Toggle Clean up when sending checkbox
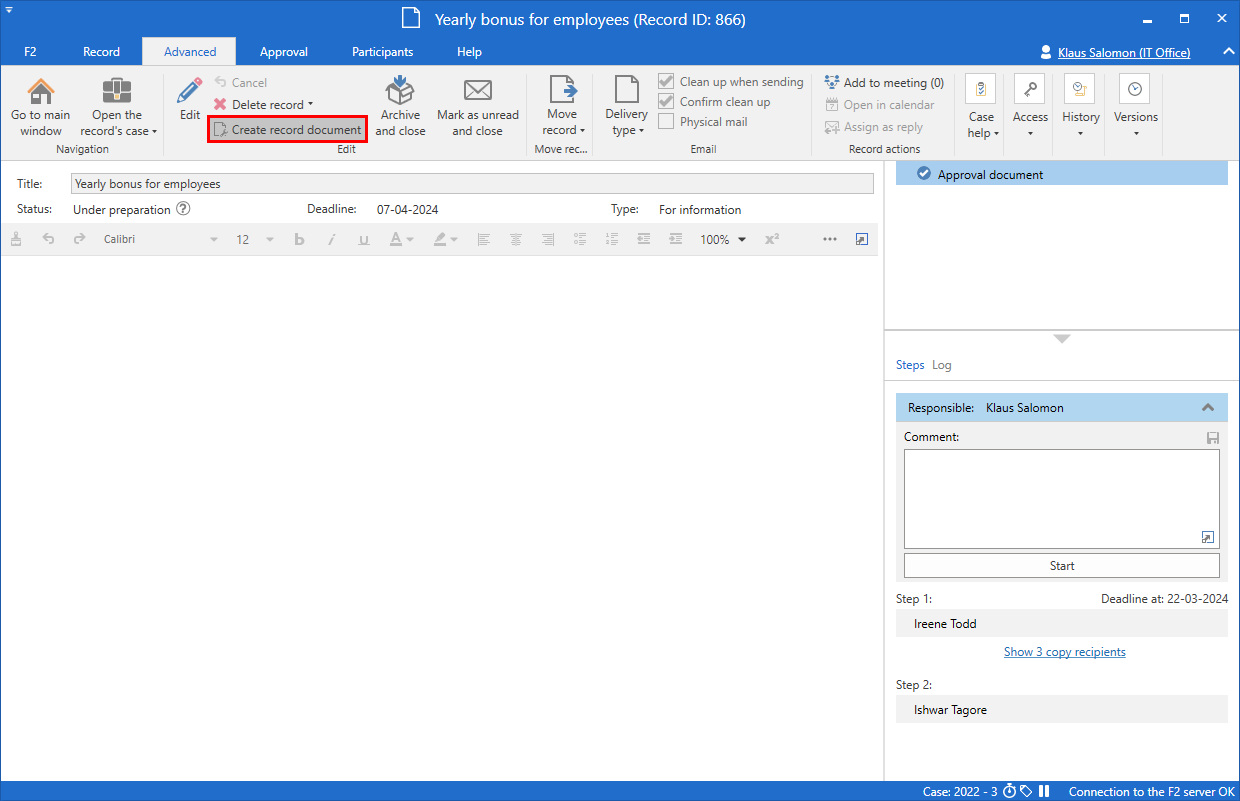The image size is (1240, 801). tap(666, 82)
